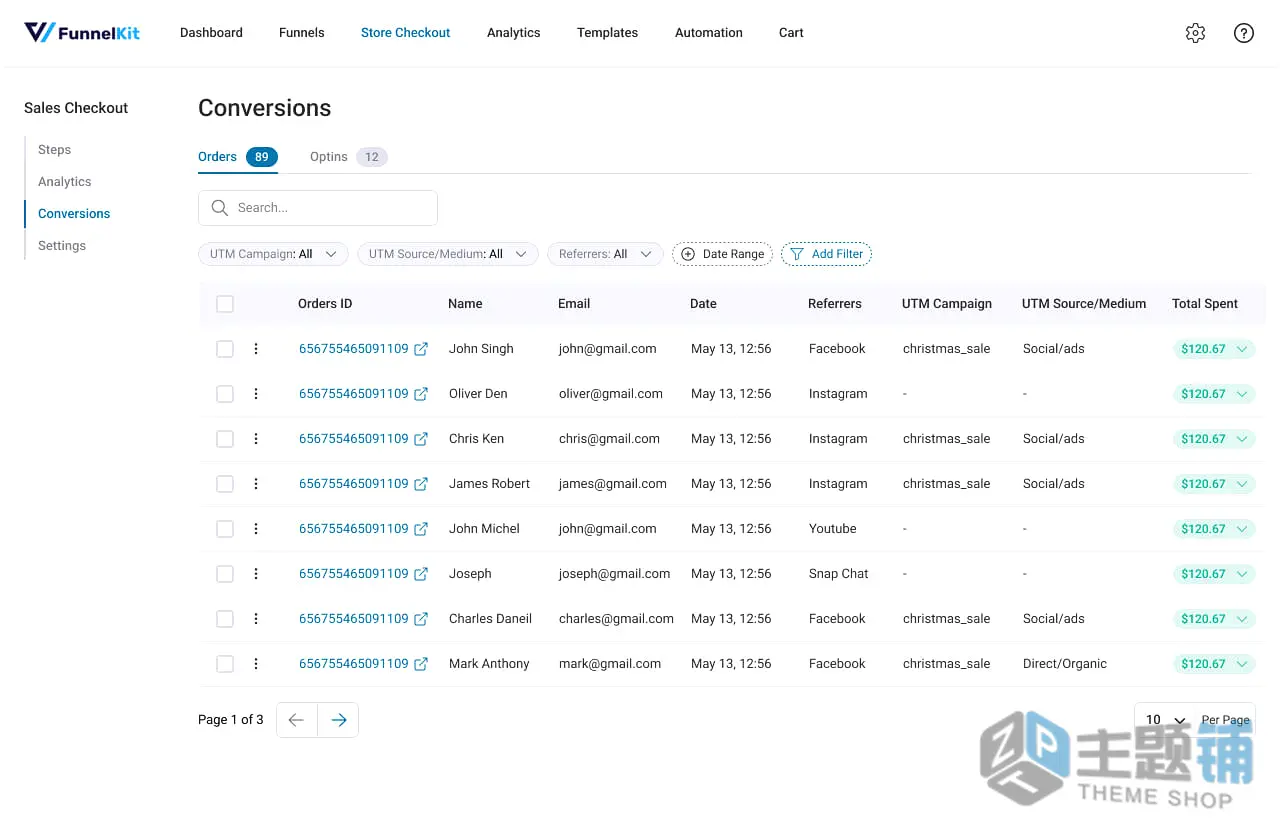Open the per page count dropdown
This screenshot has height=837, width=1280.
[1165, 720]
